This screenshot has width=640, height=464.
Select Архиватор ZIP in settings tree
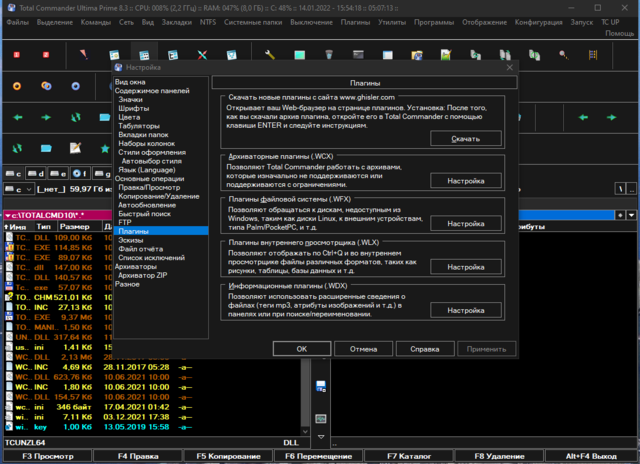(143, 275)
